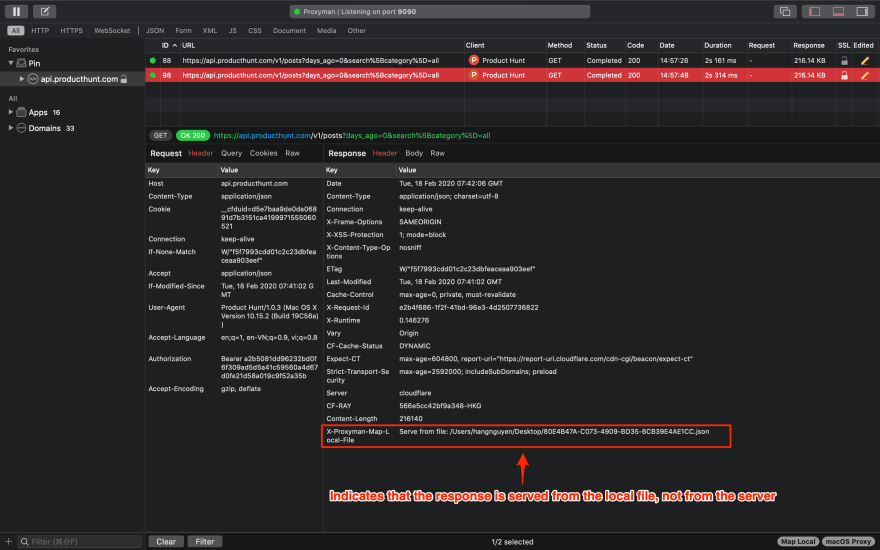Screen dimensions: 880x550
Task: Open Request Cookies tab
Action: pos(263,153)
